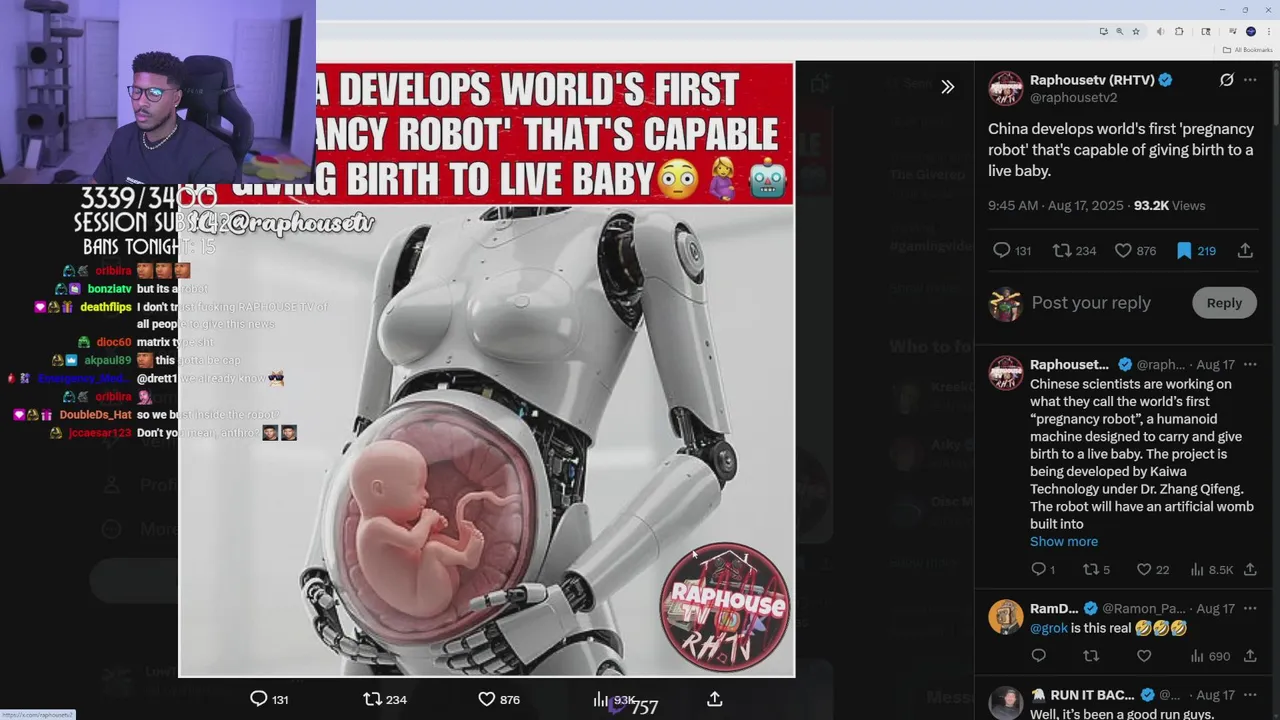Open the Chrome three-dot menu

[1267, 32]
